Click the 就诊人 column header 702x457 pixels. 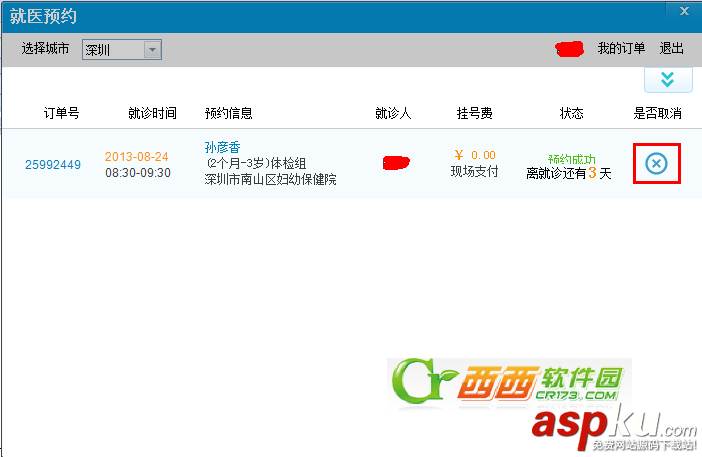pyautogui.click(x=393, y=113)
